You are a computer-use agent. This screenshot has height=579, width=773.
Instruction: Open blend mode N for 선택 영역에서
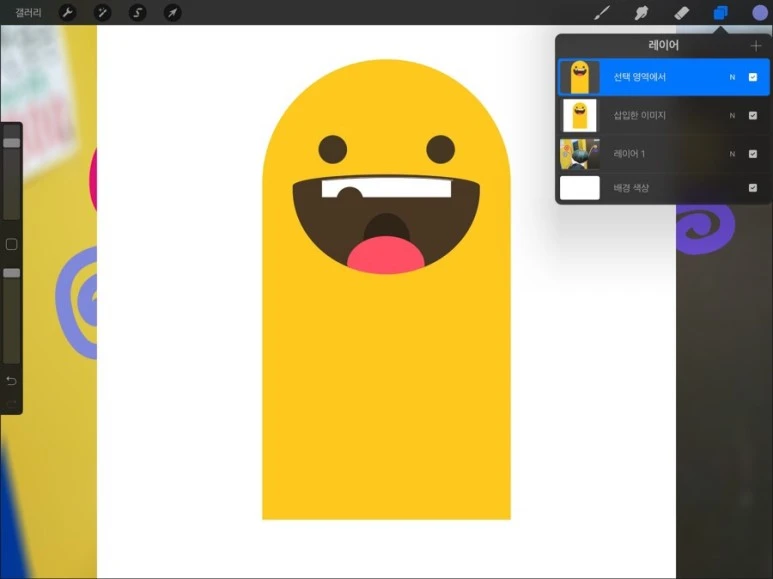(732, 77)
